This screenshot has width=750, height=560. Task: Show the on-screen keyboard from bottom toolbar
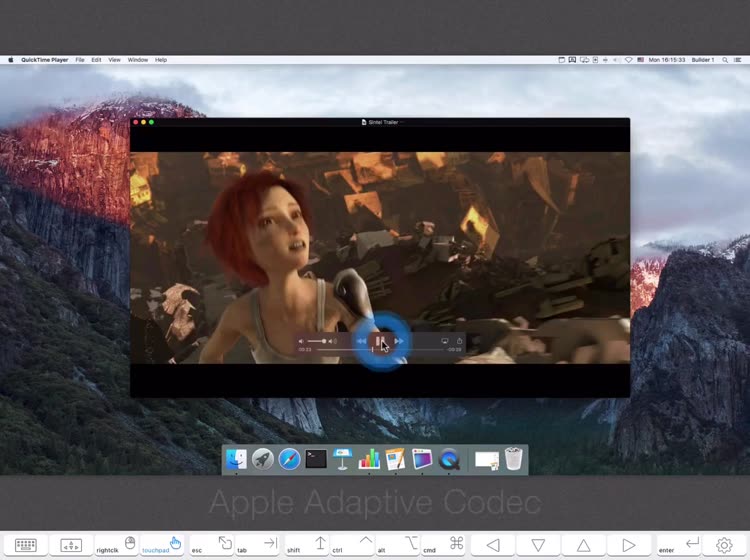pyautogui.click(x=25, y=545)
